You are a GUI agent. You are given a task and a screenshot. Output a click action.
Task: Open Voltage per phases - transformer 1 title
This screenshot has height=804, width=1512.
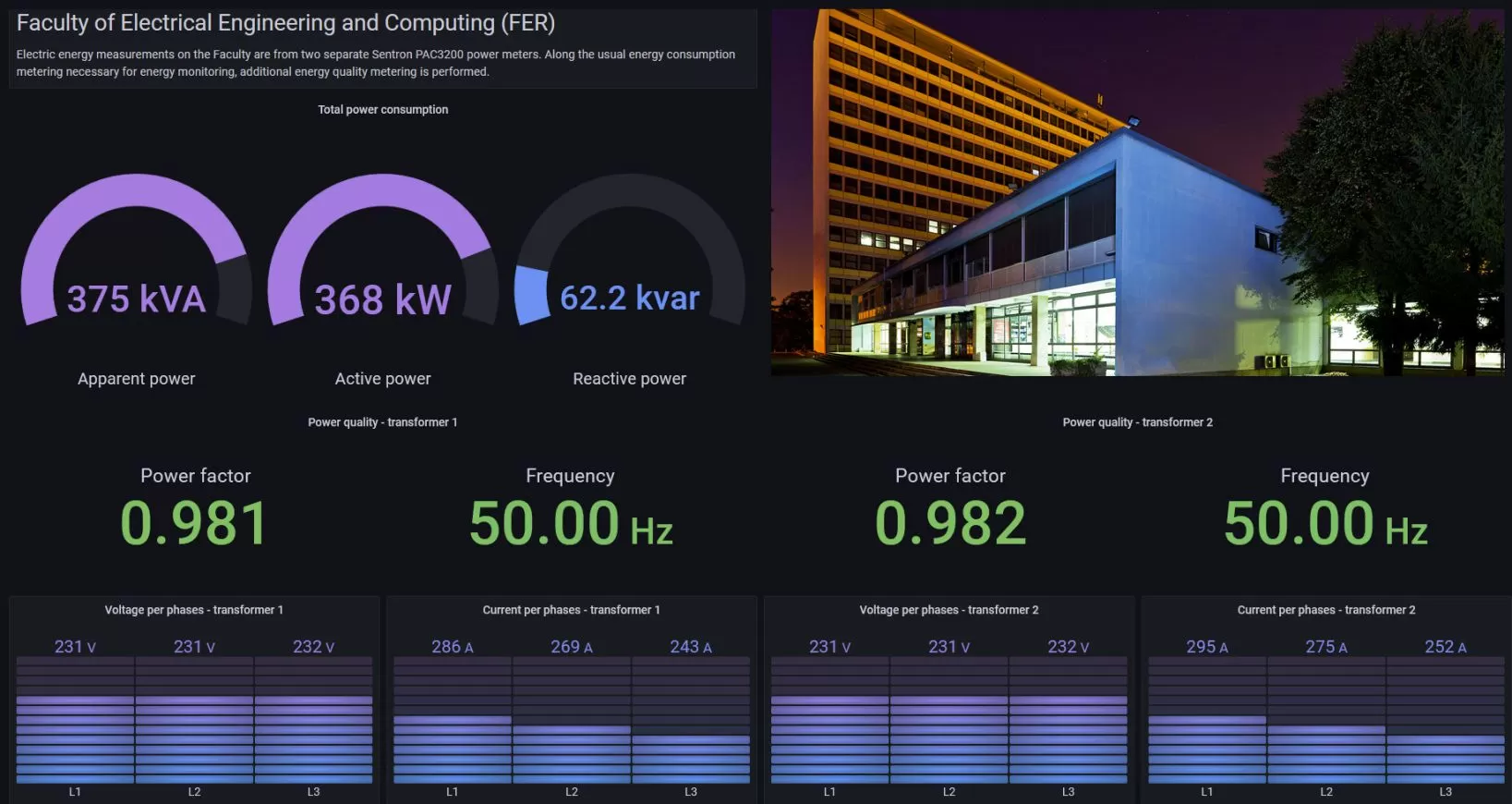click(194, 610)
